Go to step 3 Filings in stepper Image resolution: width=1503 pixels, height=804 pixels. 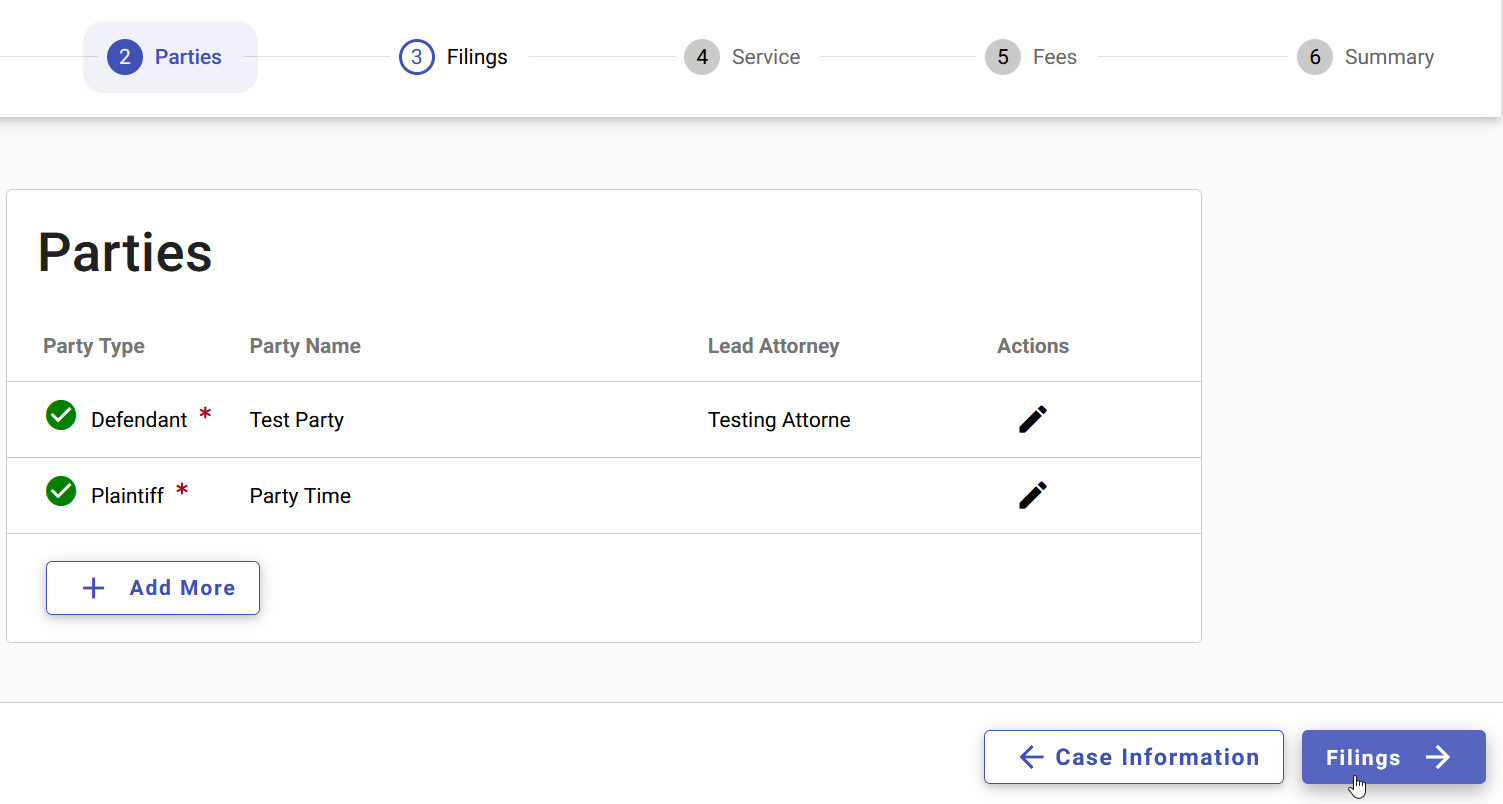pyautogui.click(x=453, y=57)
